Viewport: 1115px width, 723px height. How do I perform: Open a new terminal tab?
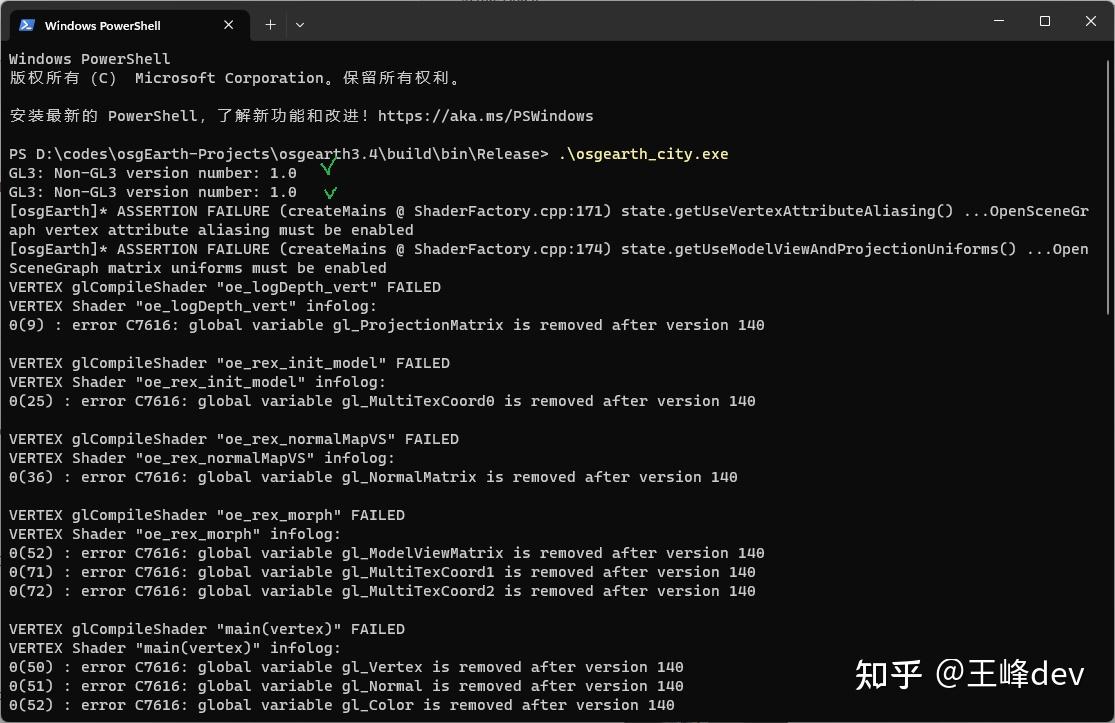(270, 25)
